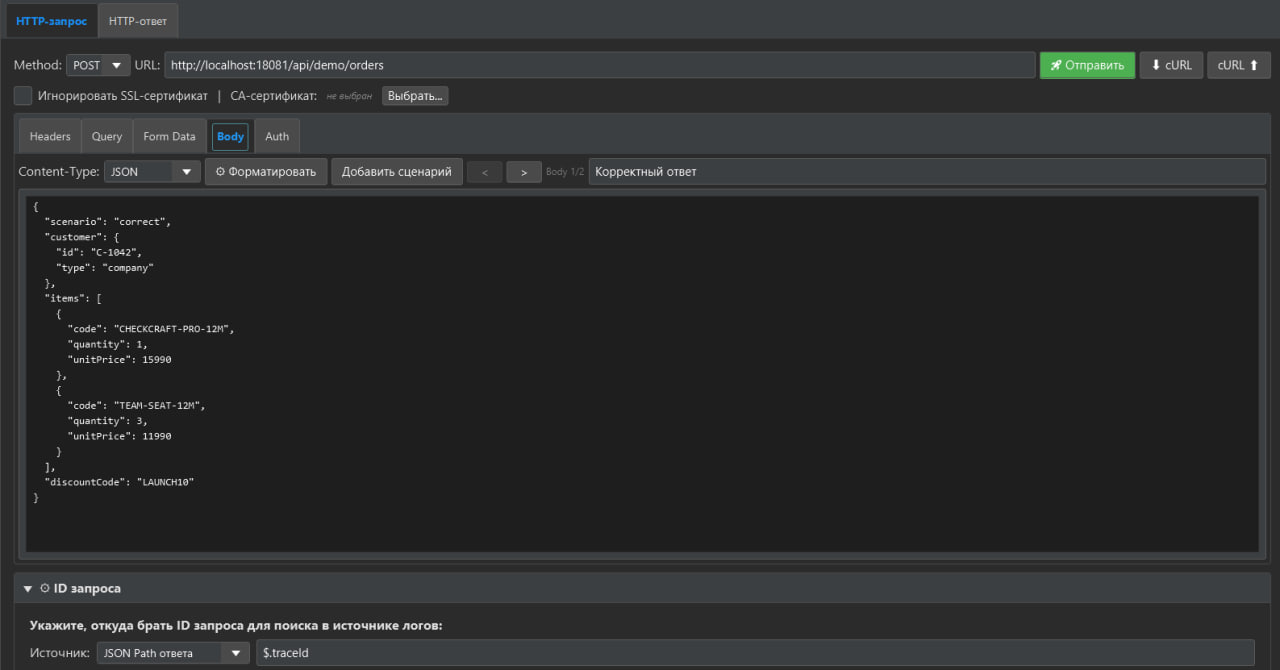1280x670 pixels.
Task: Click the Body 1/2 counter label
Action: (x=565, y=172)
